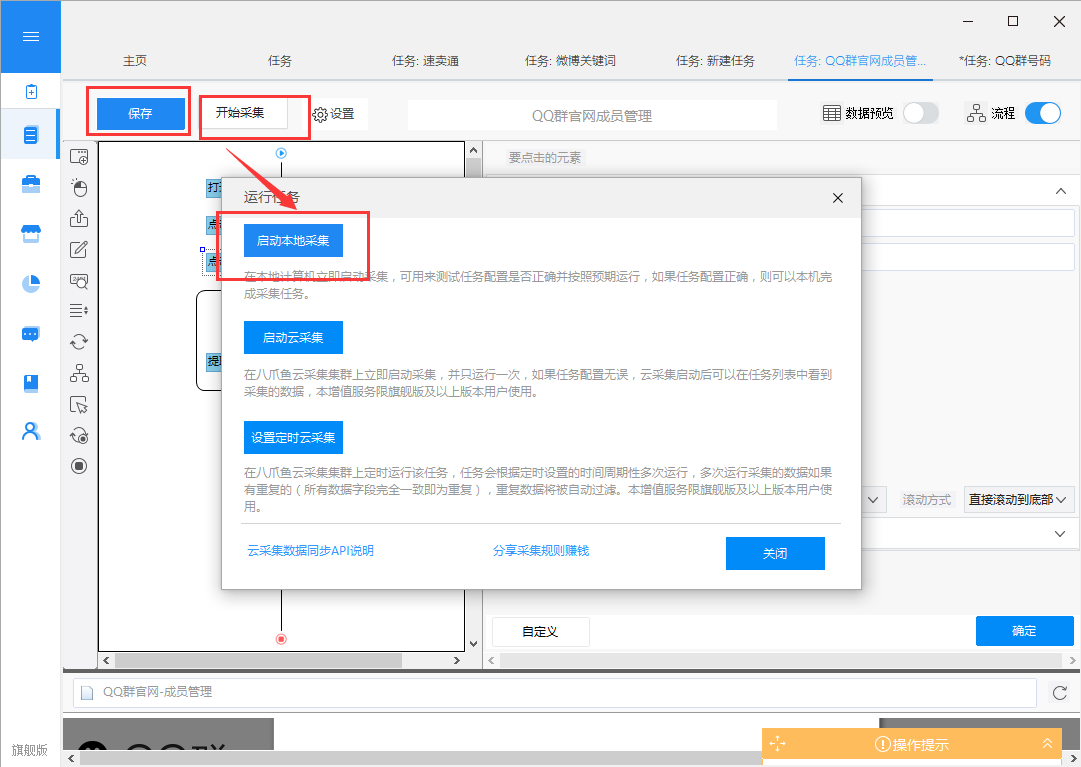Toggle the 数据预览 switch
1081x767 pixels.
coord(920,113)
